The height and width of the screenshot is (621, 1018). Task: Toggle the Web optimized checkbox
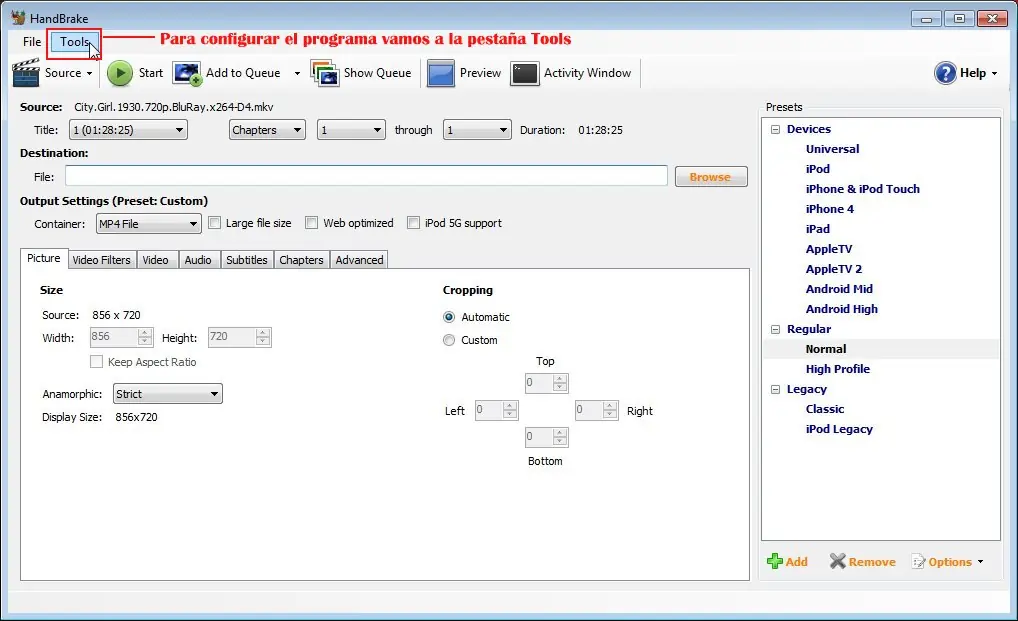pos(312,223)
